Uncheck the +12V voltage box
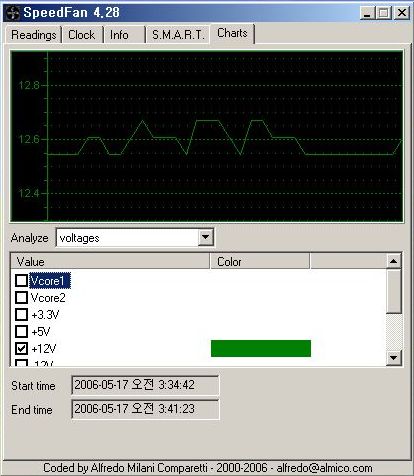The width and height of the screenshot is (414, 476). click(21, 348)
